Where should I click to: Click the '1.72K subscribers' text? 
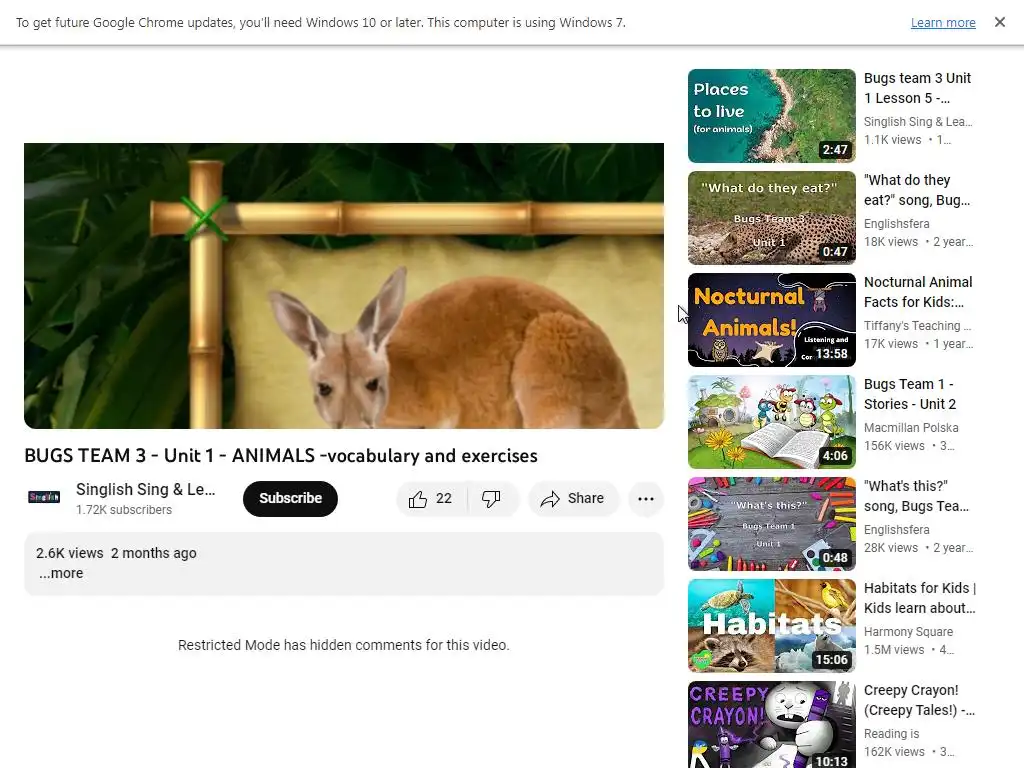[x=124, y=510]
